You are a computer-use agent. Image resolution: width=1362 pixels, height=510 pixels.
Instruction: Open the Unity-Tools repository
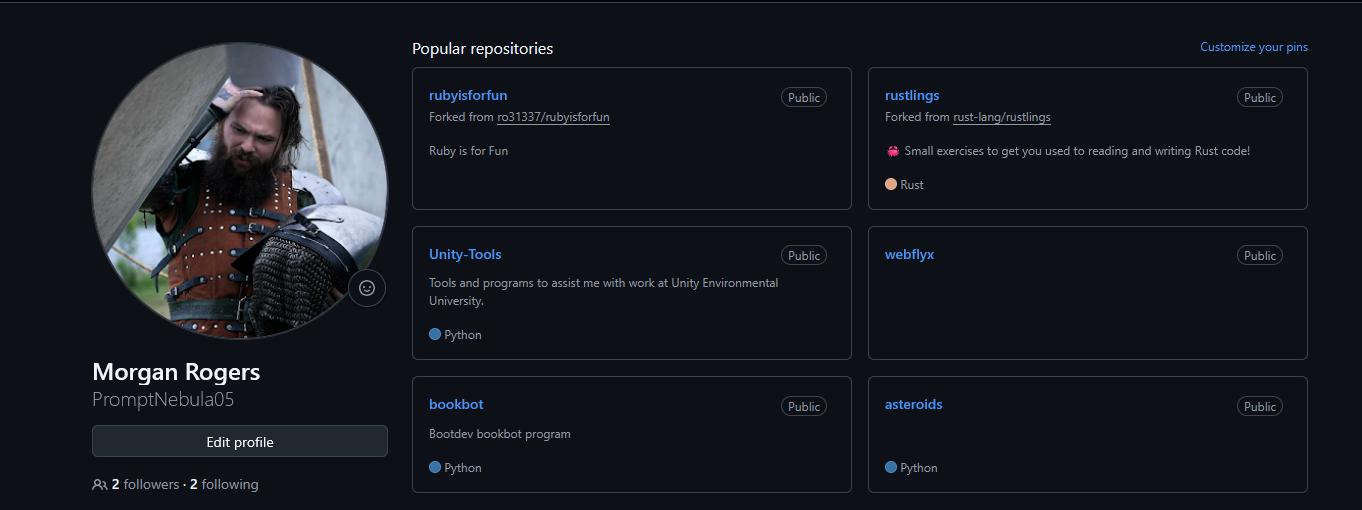point(465,254)
